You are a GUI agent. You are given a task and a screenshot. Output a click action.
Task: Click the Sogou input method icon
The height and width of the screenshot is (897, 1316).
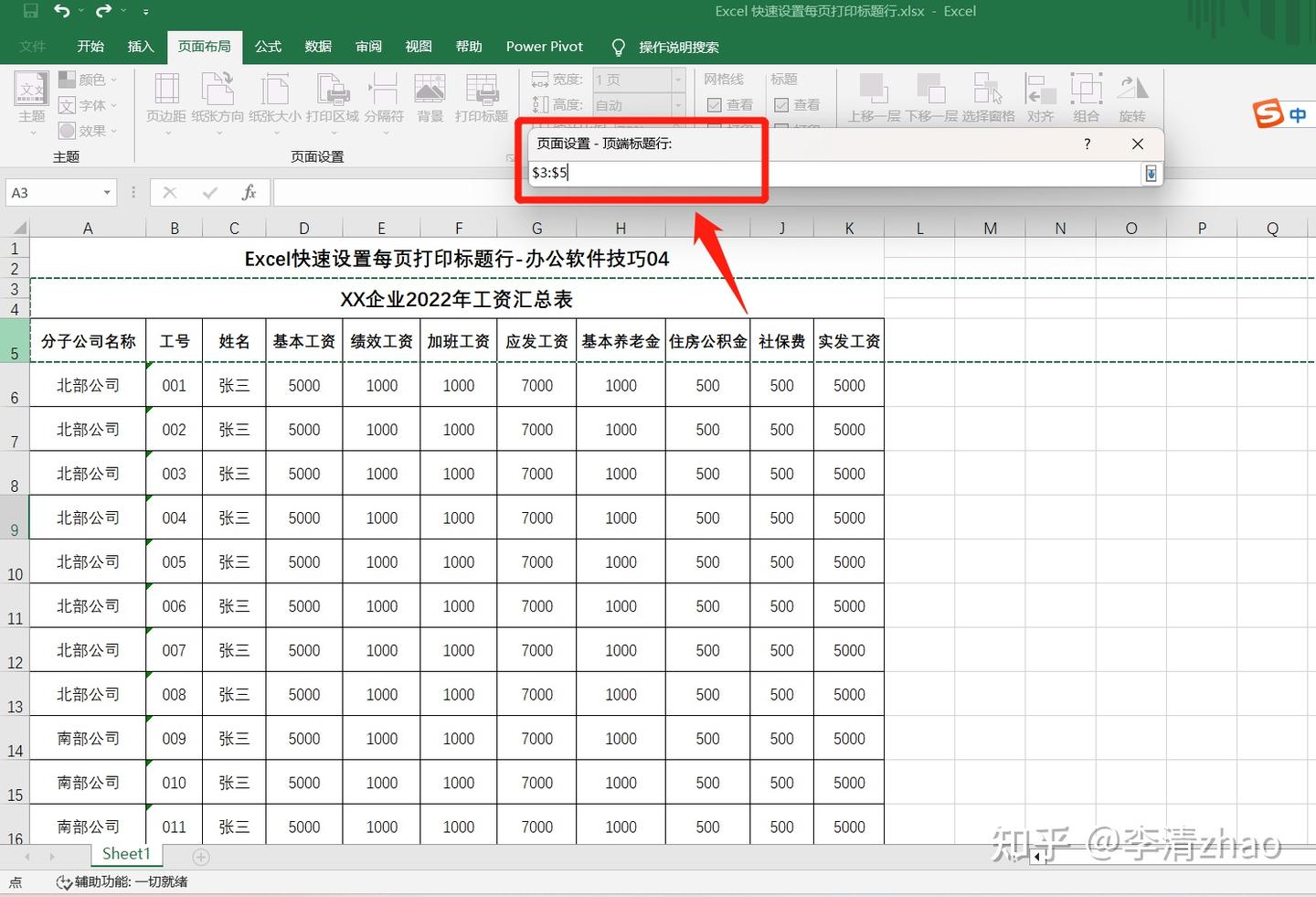click(x=1268, y=114)
